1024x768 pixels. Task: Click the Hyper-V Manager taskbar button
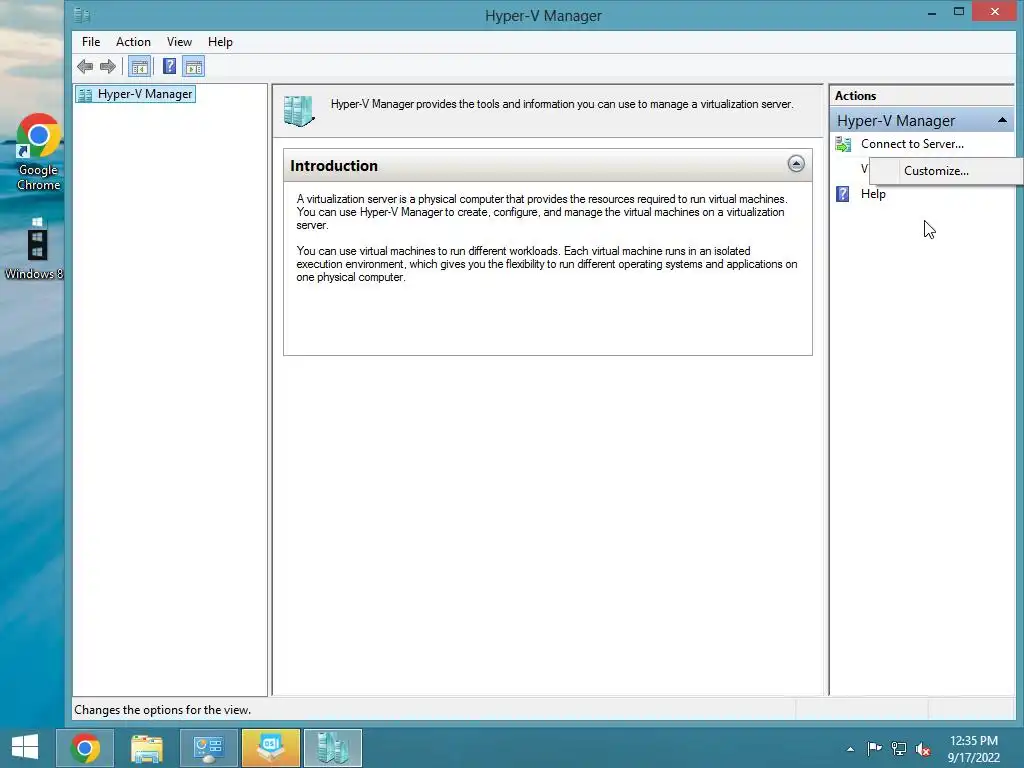pyautogui.click(x=332, y=748)
